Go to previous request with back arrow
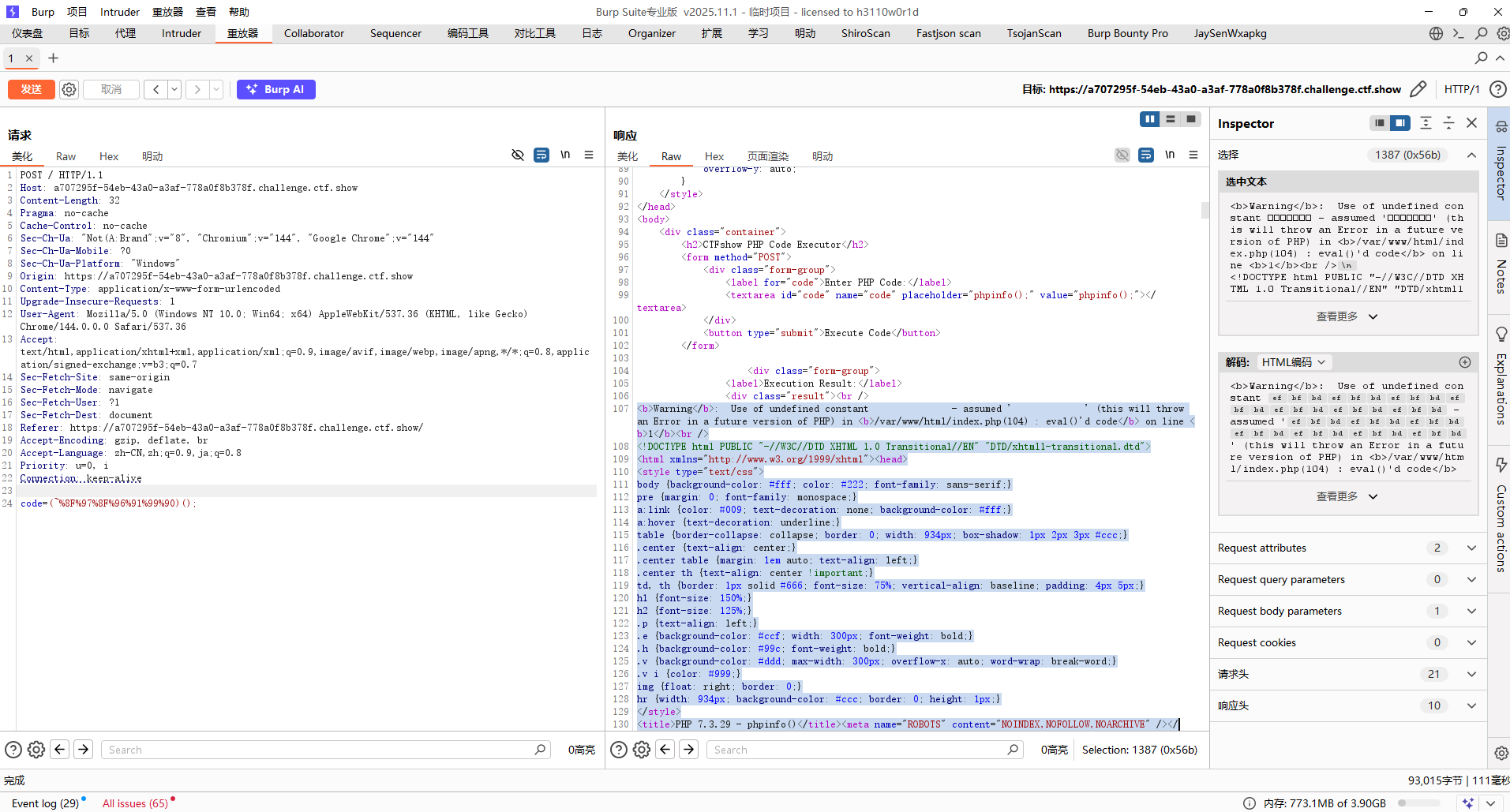Screen dimensions: 1510x812 (x=155, y=89)
